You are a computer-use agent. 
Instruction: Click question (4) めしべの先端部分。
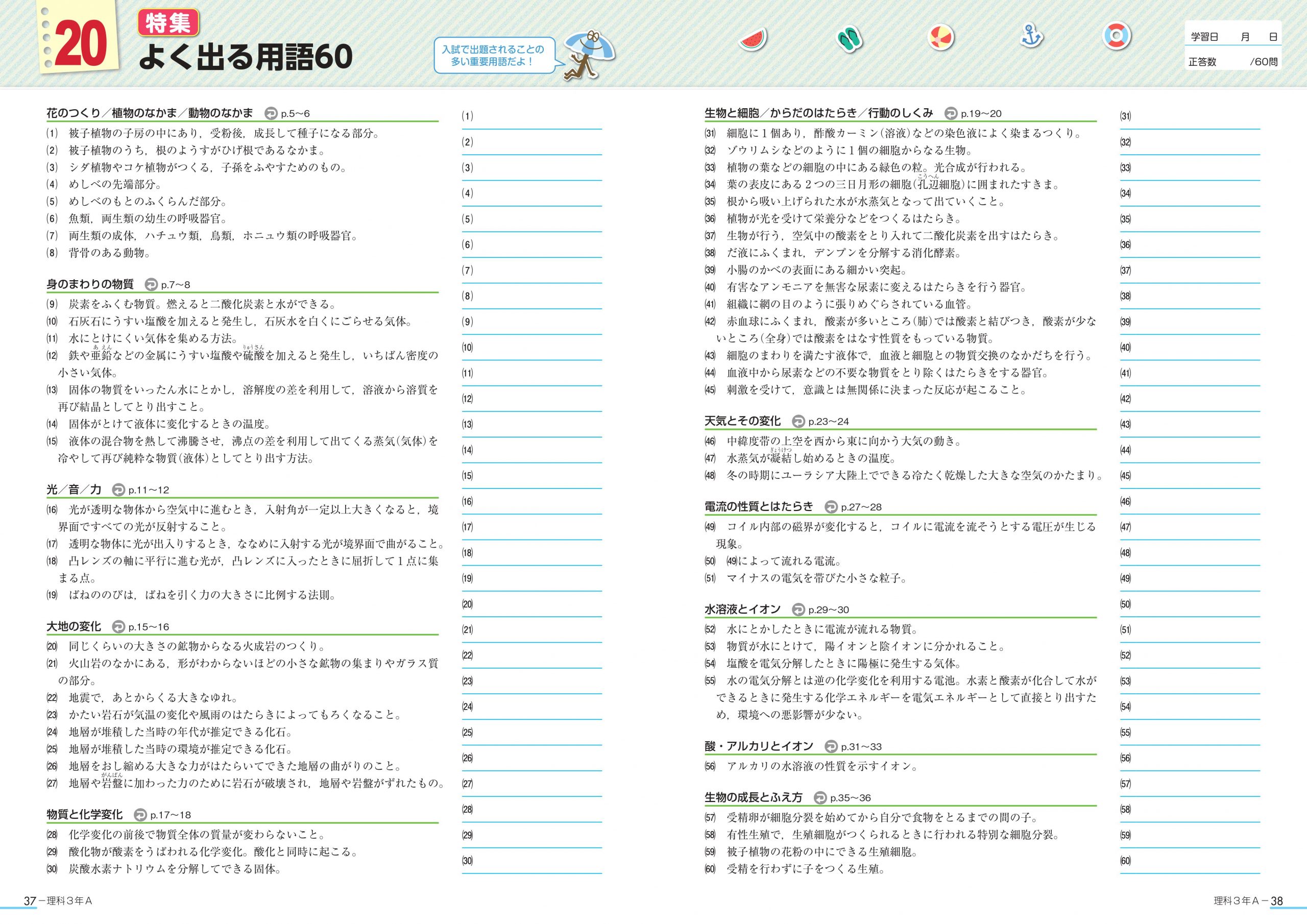105,184
